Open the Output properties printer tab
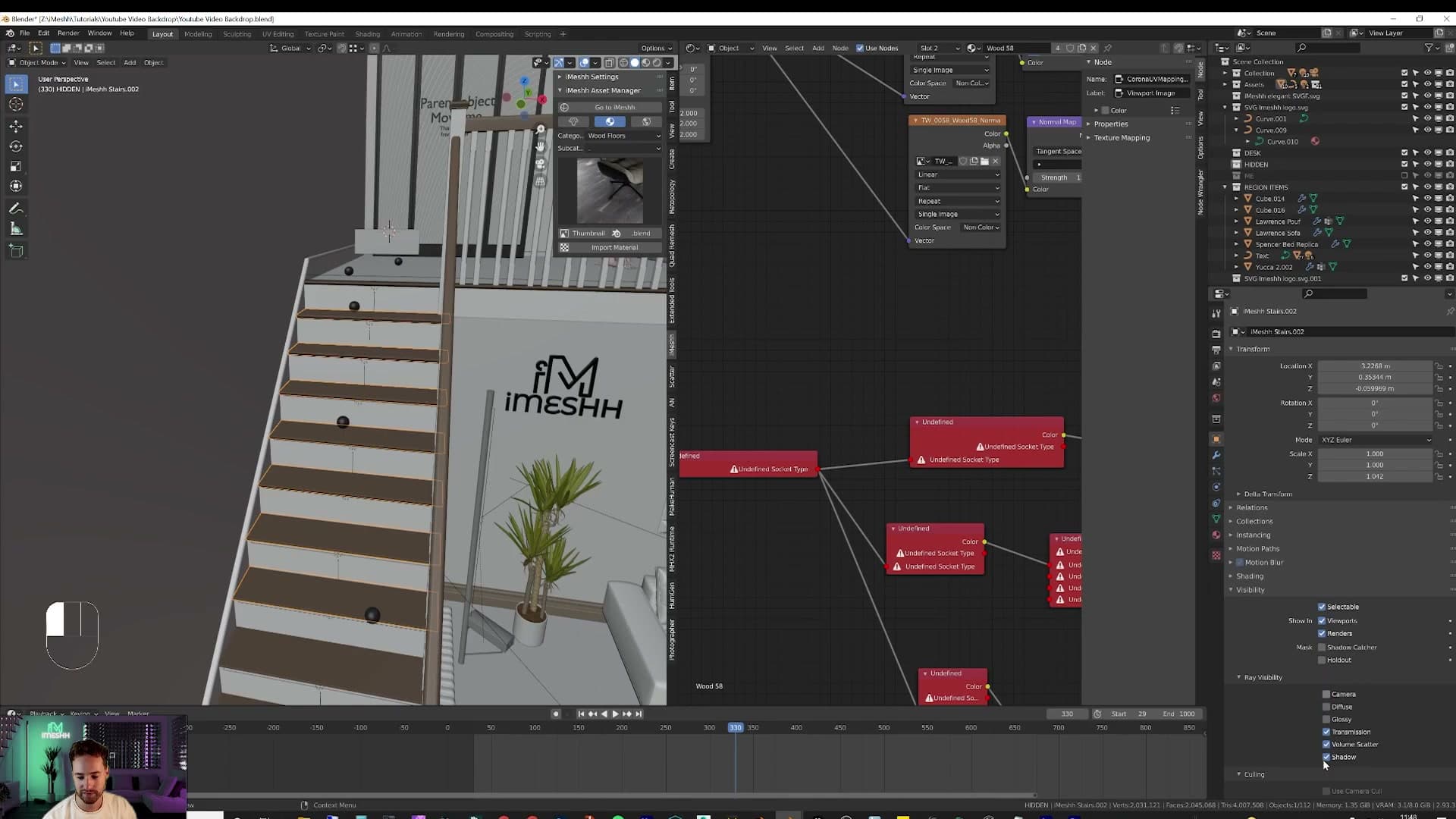Viewport: 1456px width, 819px height. coord(1216,350)
